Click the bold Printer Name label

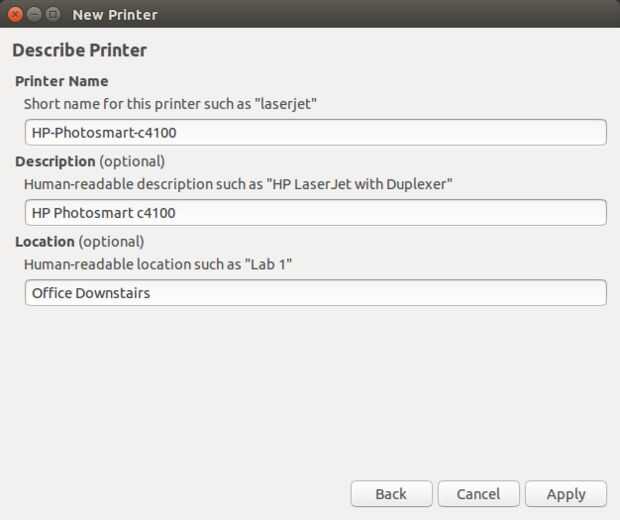click(61, 81)
